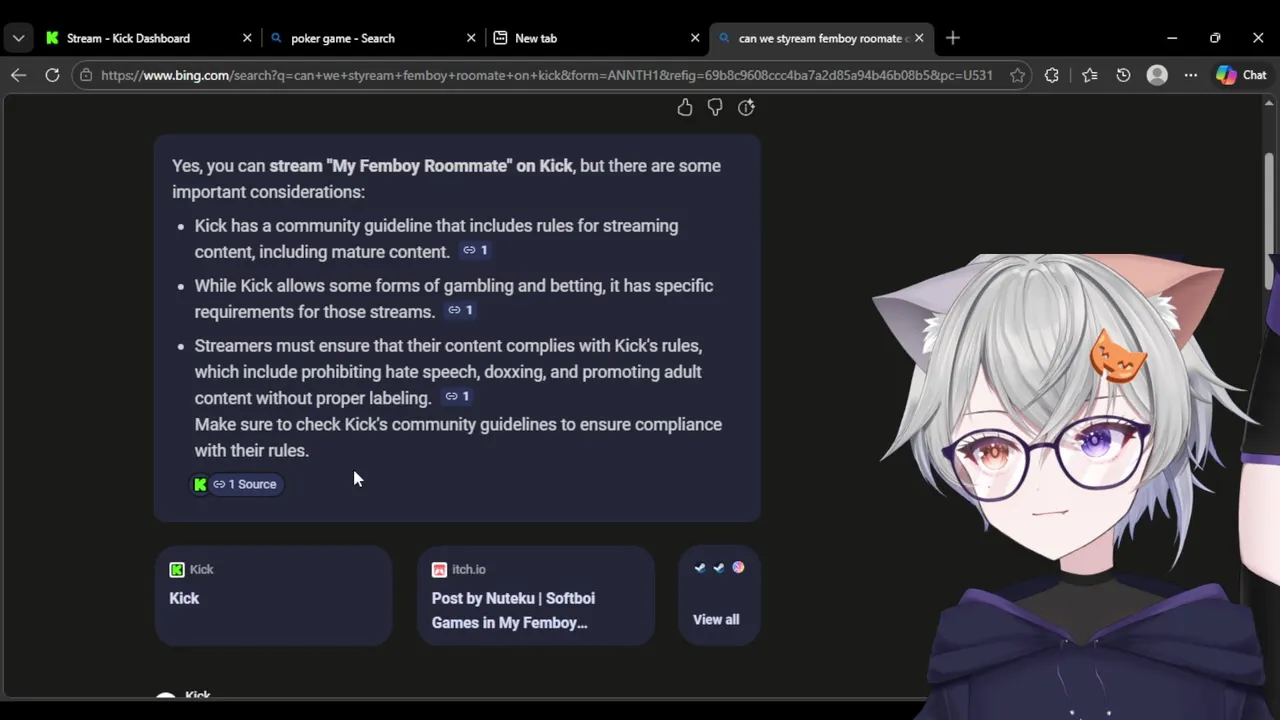Open the Kick source card
1280x720 pixels.
pyautogui.click(x=273, y=595)
